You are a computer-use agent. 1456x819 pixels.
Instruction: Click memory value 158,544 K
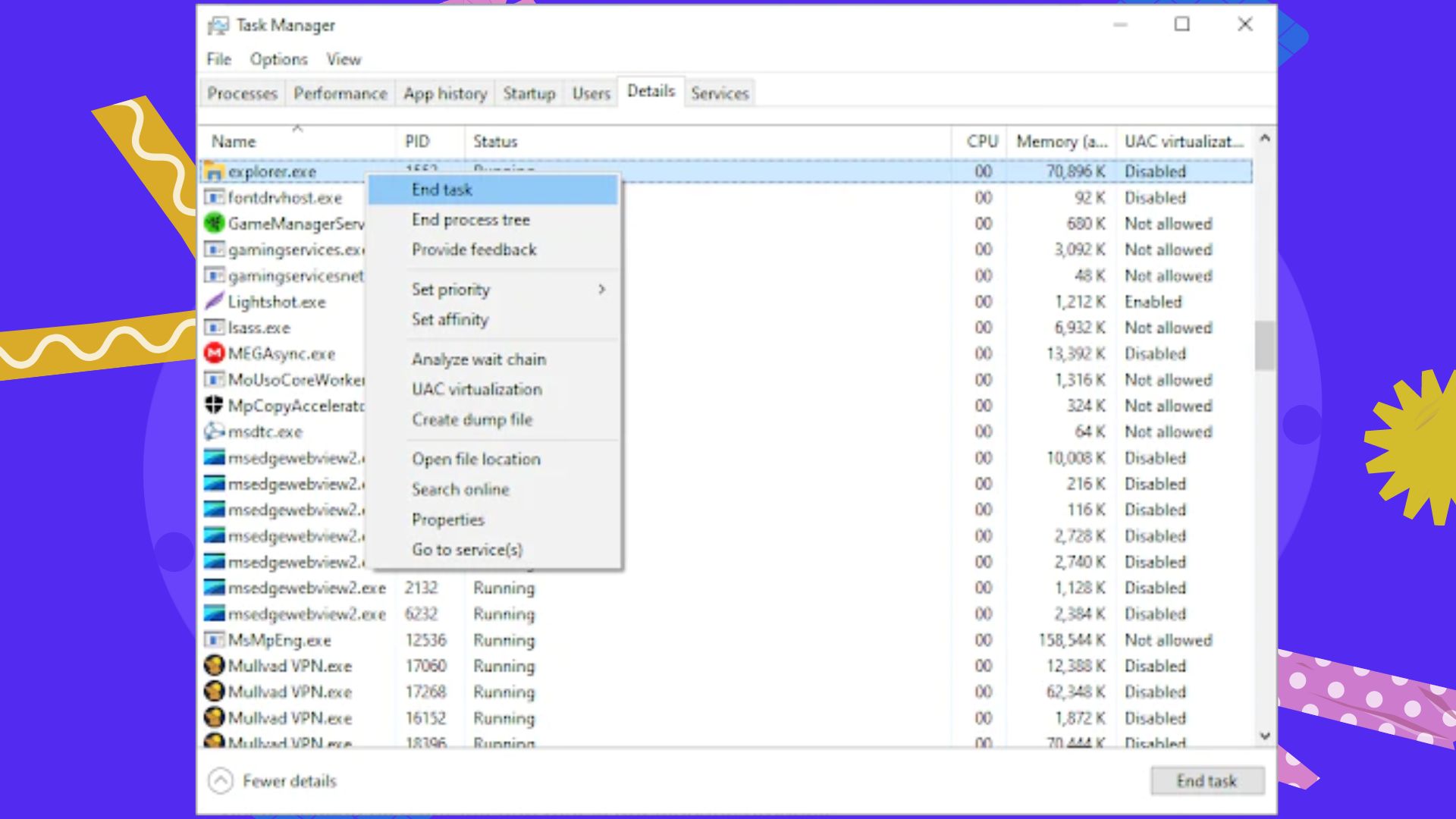[x=1072, y=640]
